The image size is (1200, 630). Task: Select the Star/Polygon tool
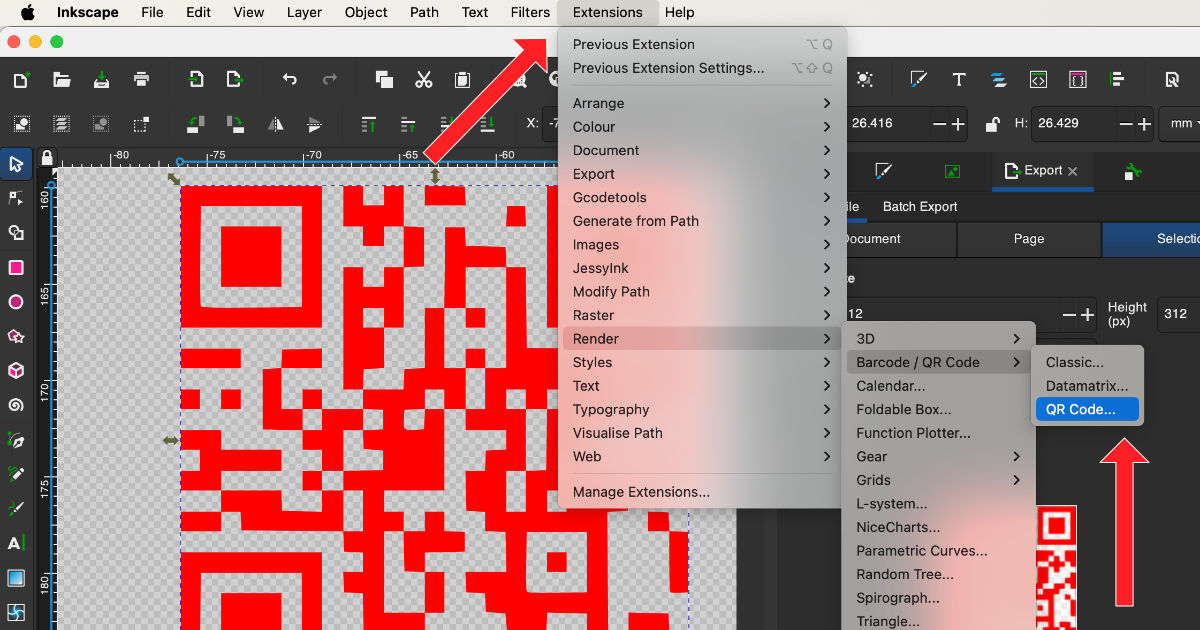tap(16, 336)
